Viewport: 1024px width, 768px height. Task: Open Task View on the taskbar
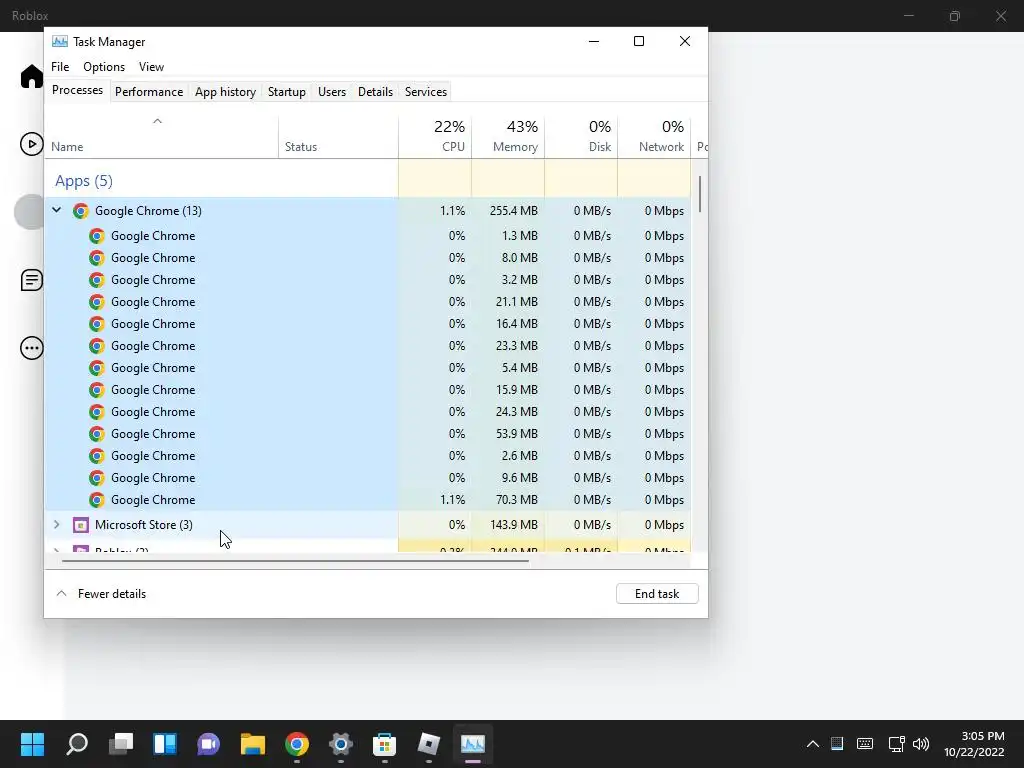pyautogui.click(x=121, y=744)
